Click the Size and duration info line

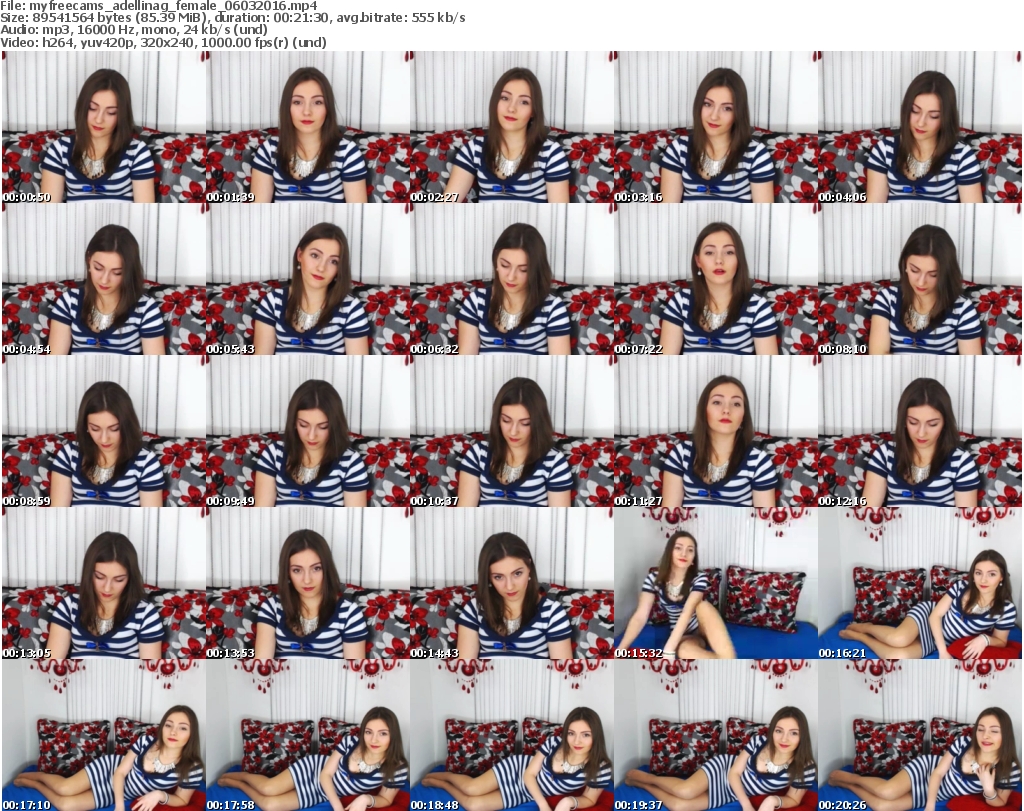click(232, 18)
